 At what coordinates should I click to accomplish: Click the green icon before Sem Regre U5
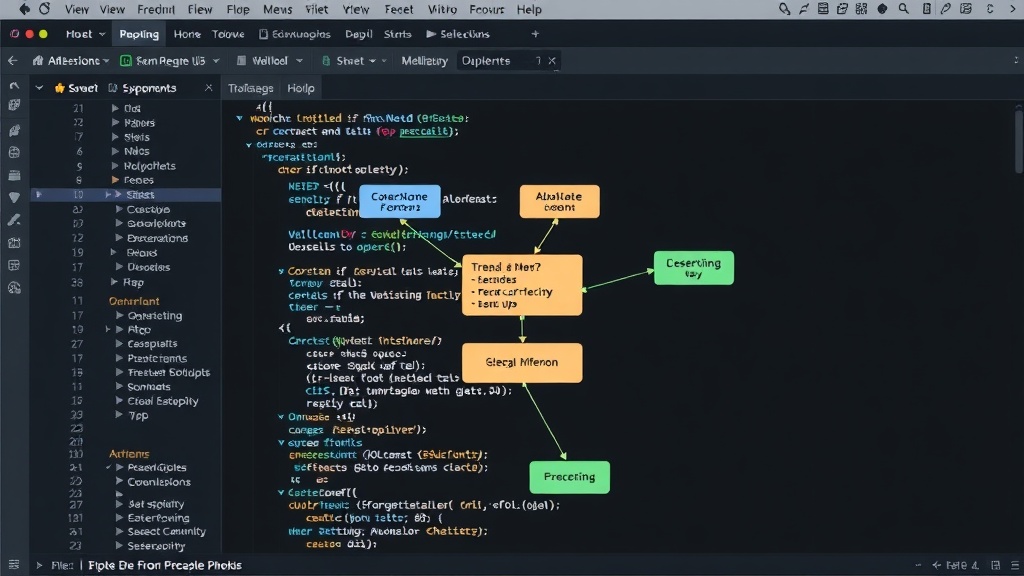[x=126, y=61]
